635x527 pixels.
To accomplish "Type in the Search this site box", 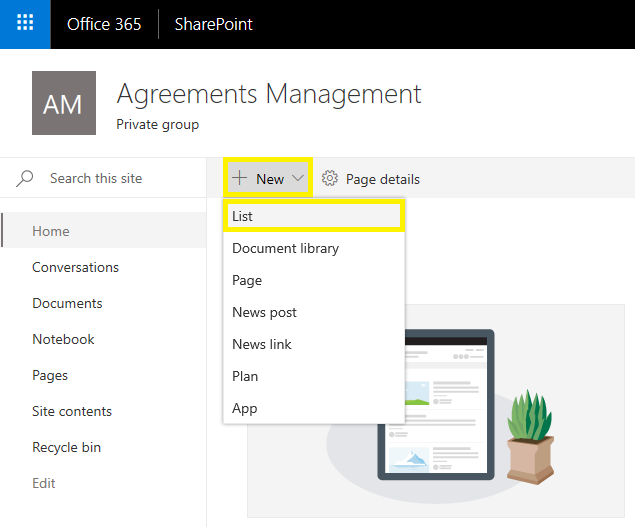I will (x=110, y=178).
